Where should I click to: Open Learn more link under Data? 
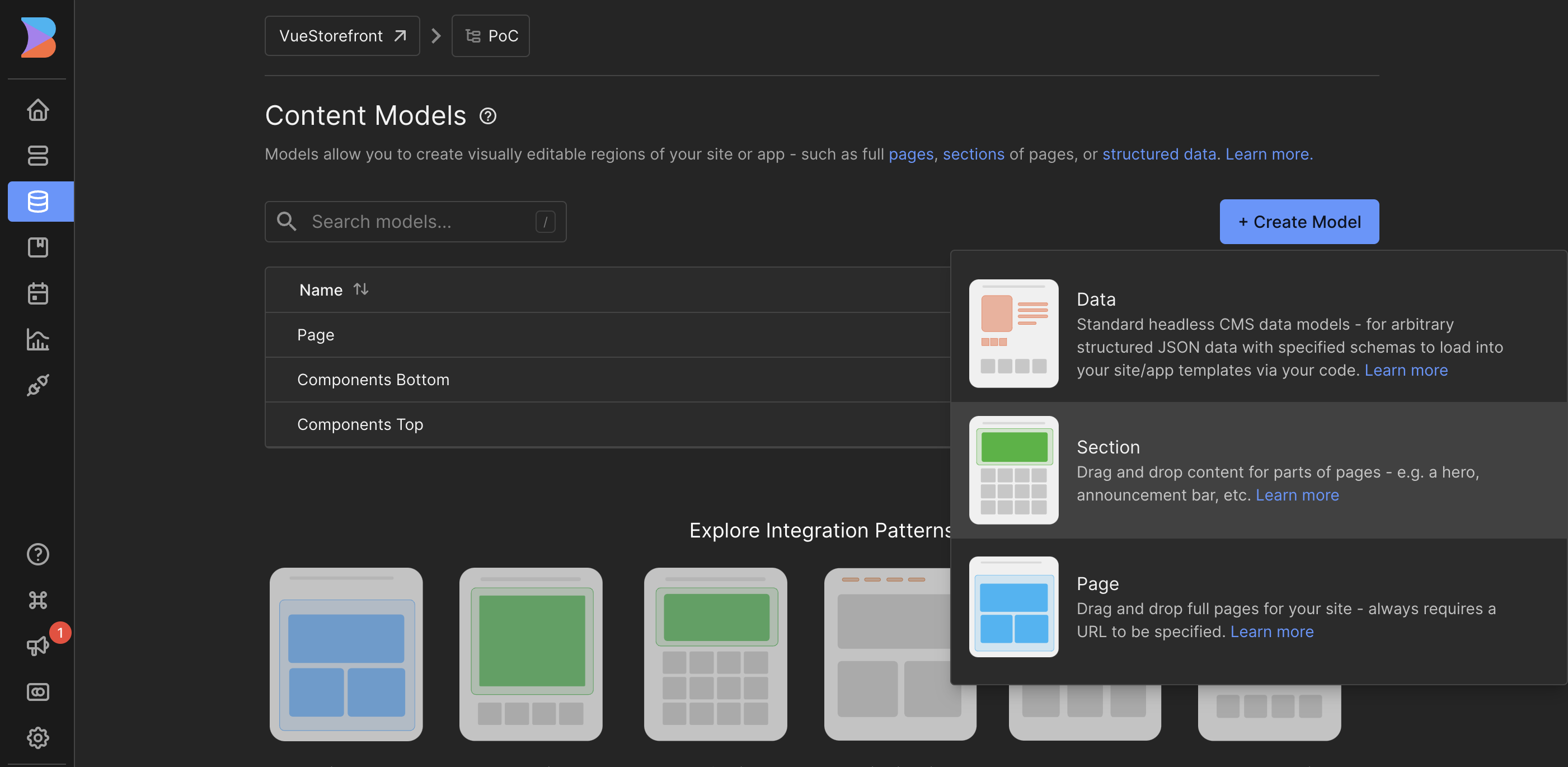tap(1406, 370)
